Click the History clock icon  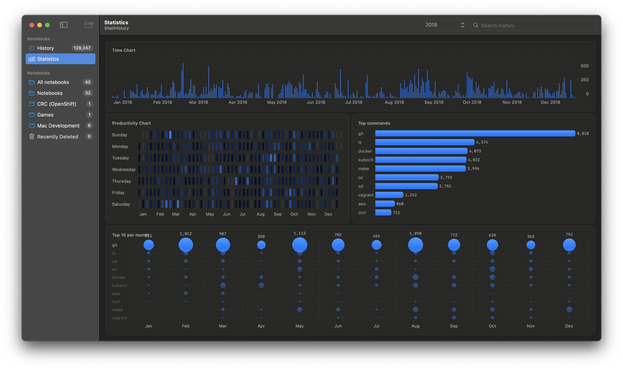(x=32, y=48)
